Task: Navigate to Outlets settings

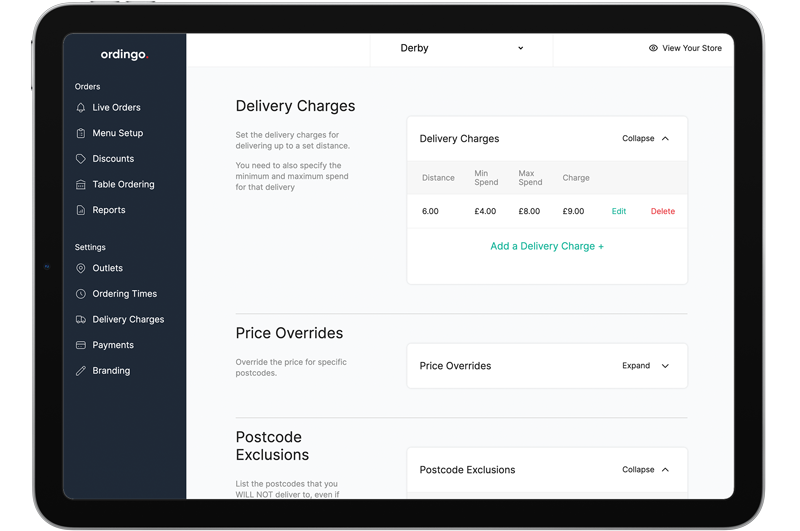Action: 108,268
